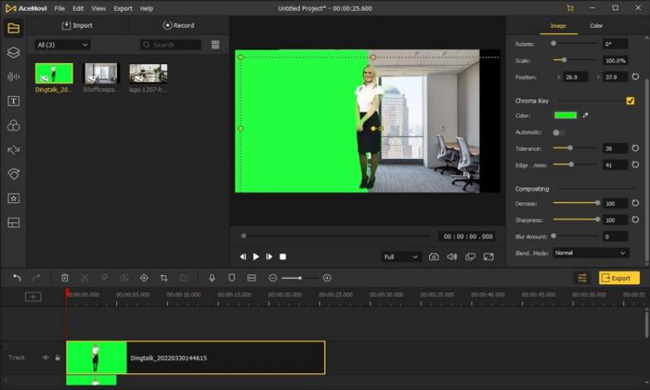Open the Audio panel in sidebar
The width and height of the screenshot is (650, 390).
point(13,77)
